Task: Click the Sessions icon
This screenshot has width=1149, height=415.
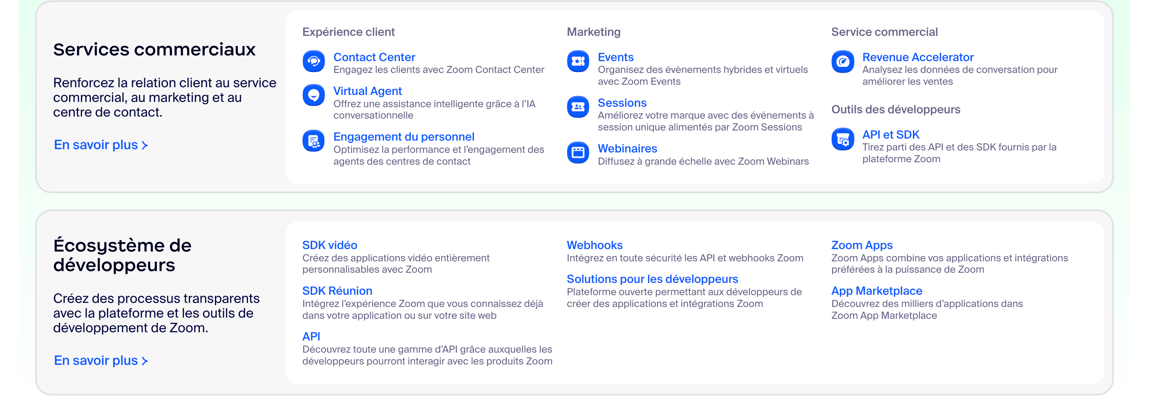Action: tap(578, 107)
